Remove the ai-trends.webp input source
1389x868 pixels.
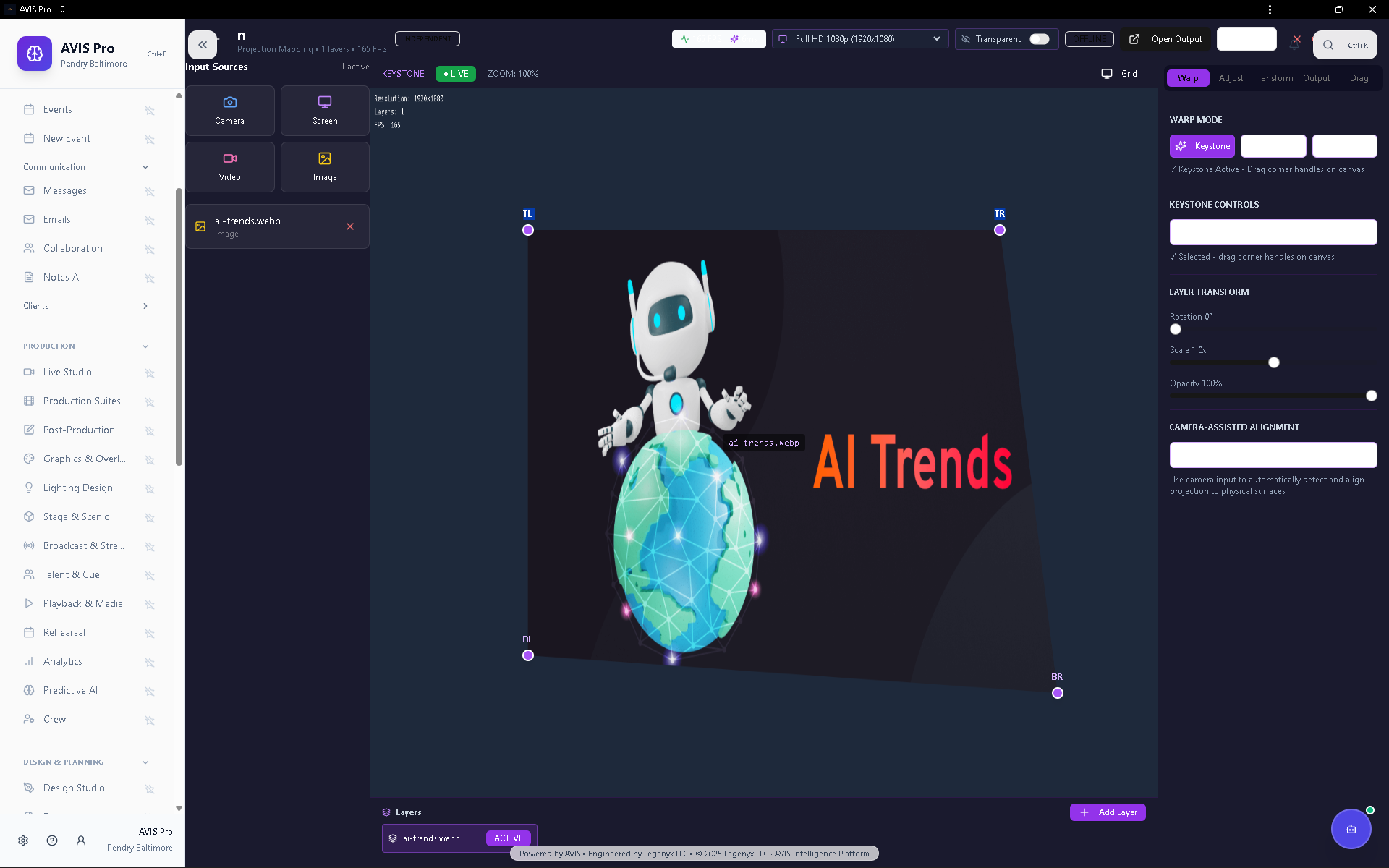point(350,226)
